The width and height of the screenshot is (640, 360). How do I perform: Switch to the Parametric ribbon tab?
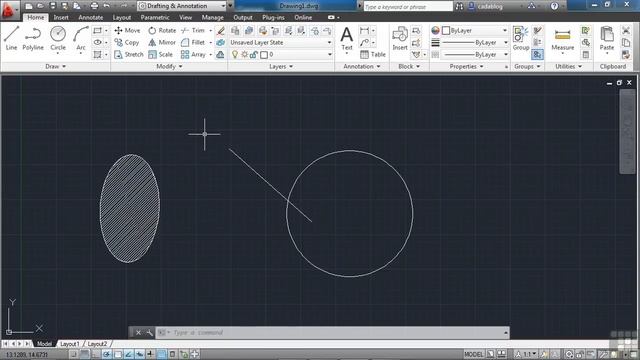pos(155,18)
